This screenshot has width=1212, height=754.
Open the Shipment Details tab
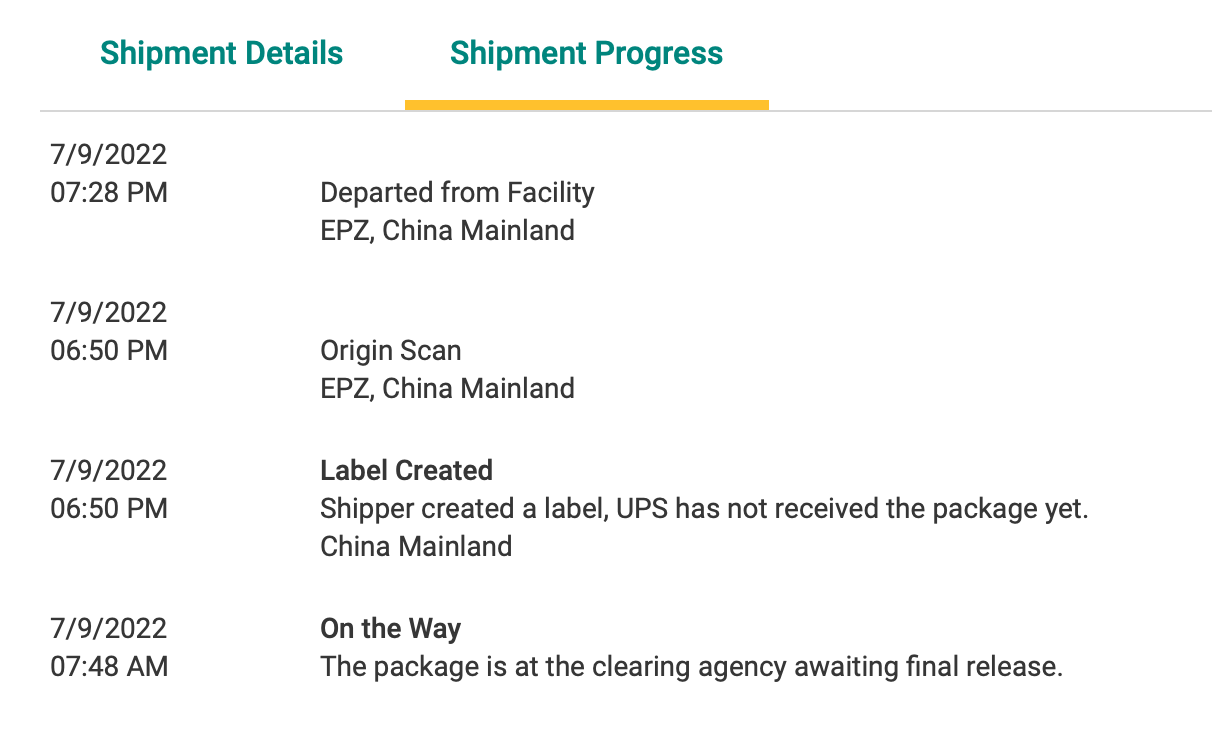click(221, 53)
